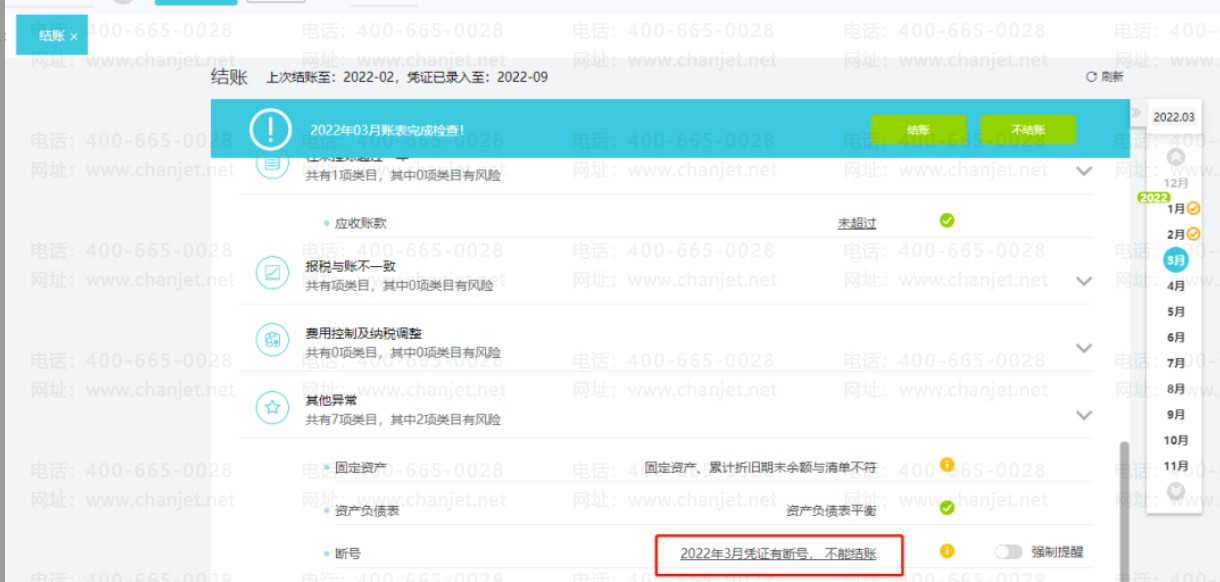Collapse the 其他异常 section chevron
Screen dimensions: 1220x582
tap(1084, 414)
